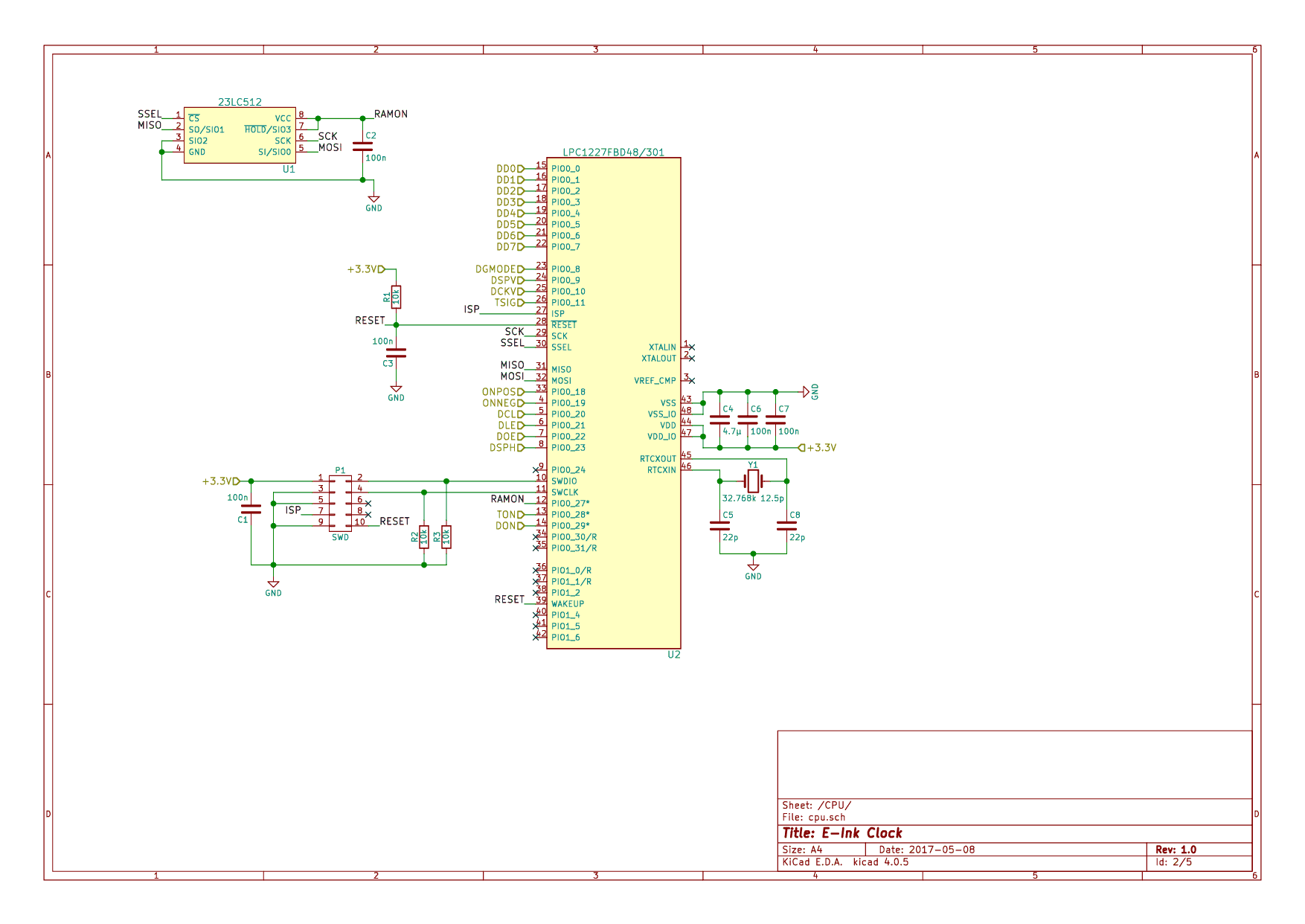The height and width of the screenshot is (924, 1305).
Task: Select capacitor C3 on the RESET line
Action: 396,353
